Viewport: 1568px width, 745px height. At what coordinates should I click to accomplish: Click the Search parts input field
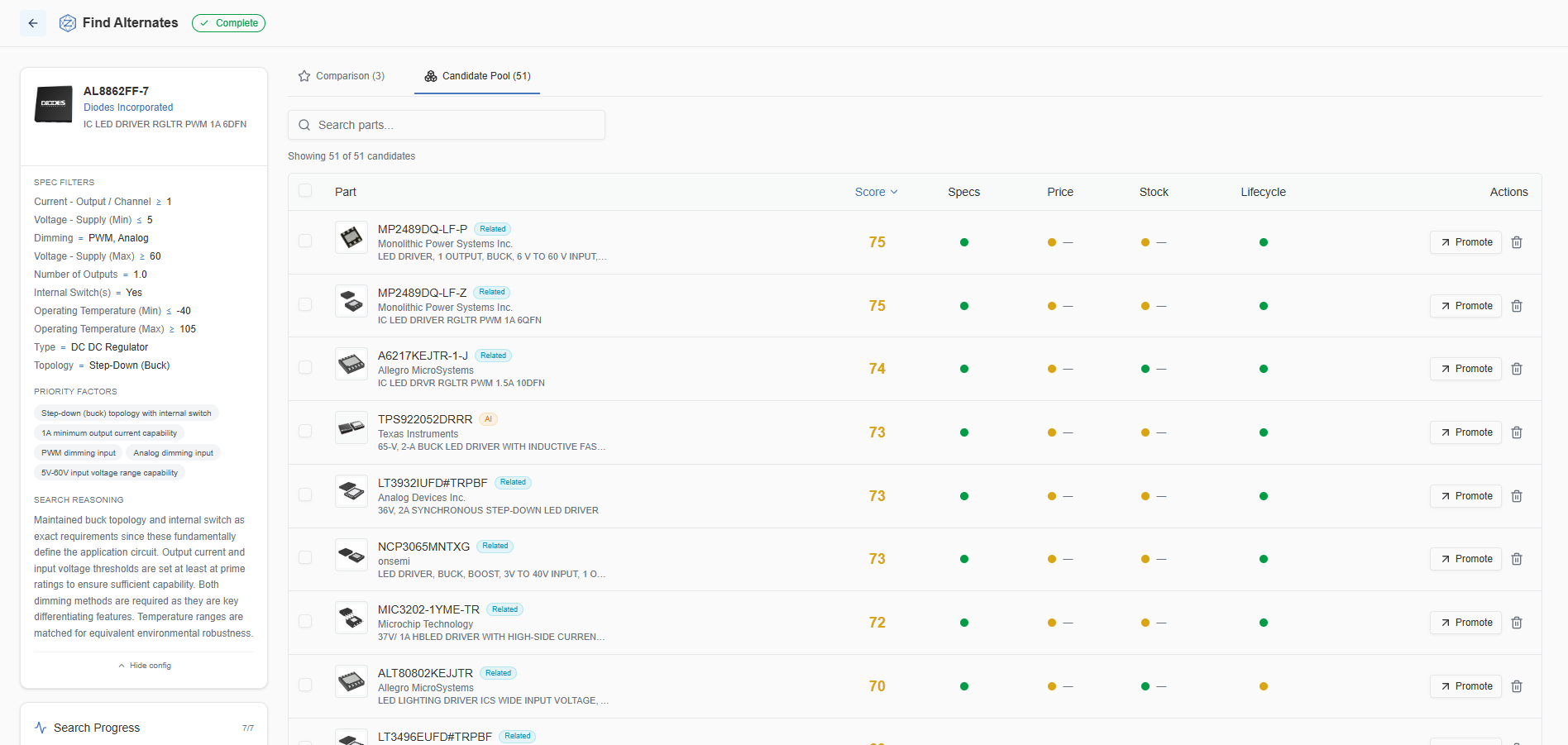(447, 125)
